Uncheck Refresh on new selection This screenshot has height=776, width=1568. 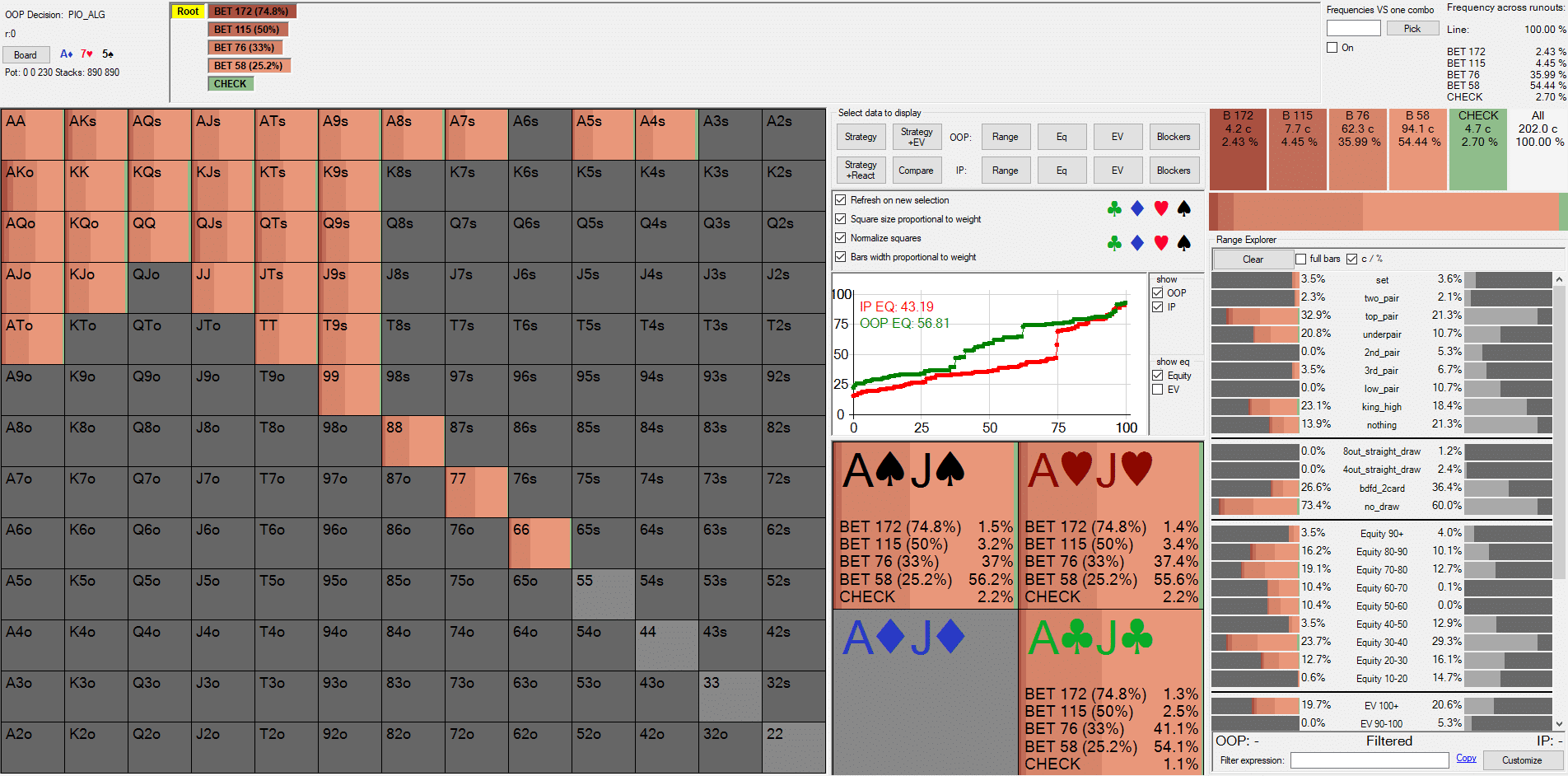[x=841, y=200]
